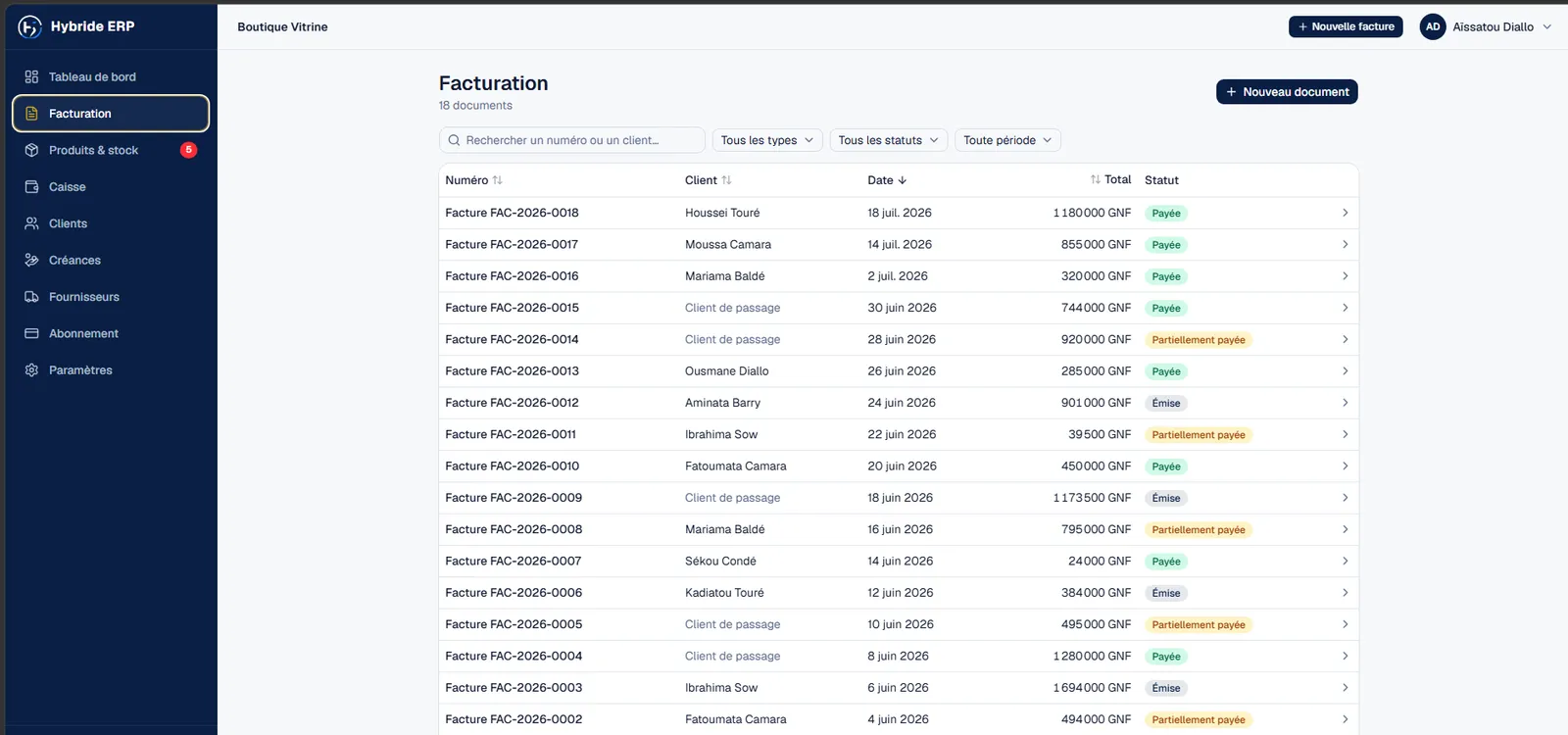
Task: Click the Émise badge of FAC-2026-0003
Action: coord(1166,688)
